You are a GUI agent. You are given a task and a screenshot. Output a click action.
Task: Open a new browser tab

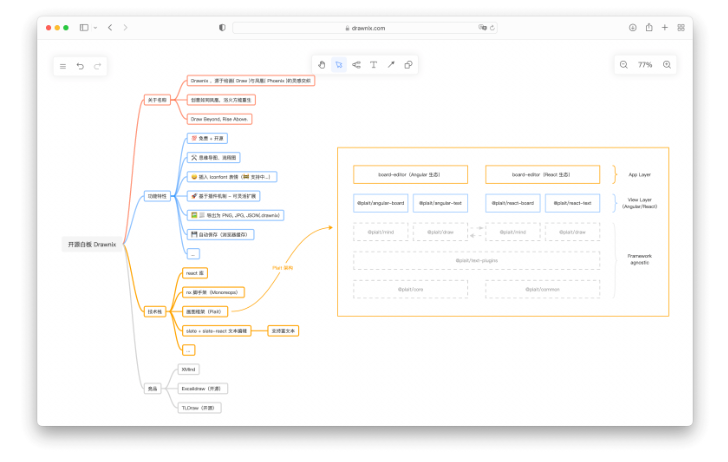(x=665, y=27)
